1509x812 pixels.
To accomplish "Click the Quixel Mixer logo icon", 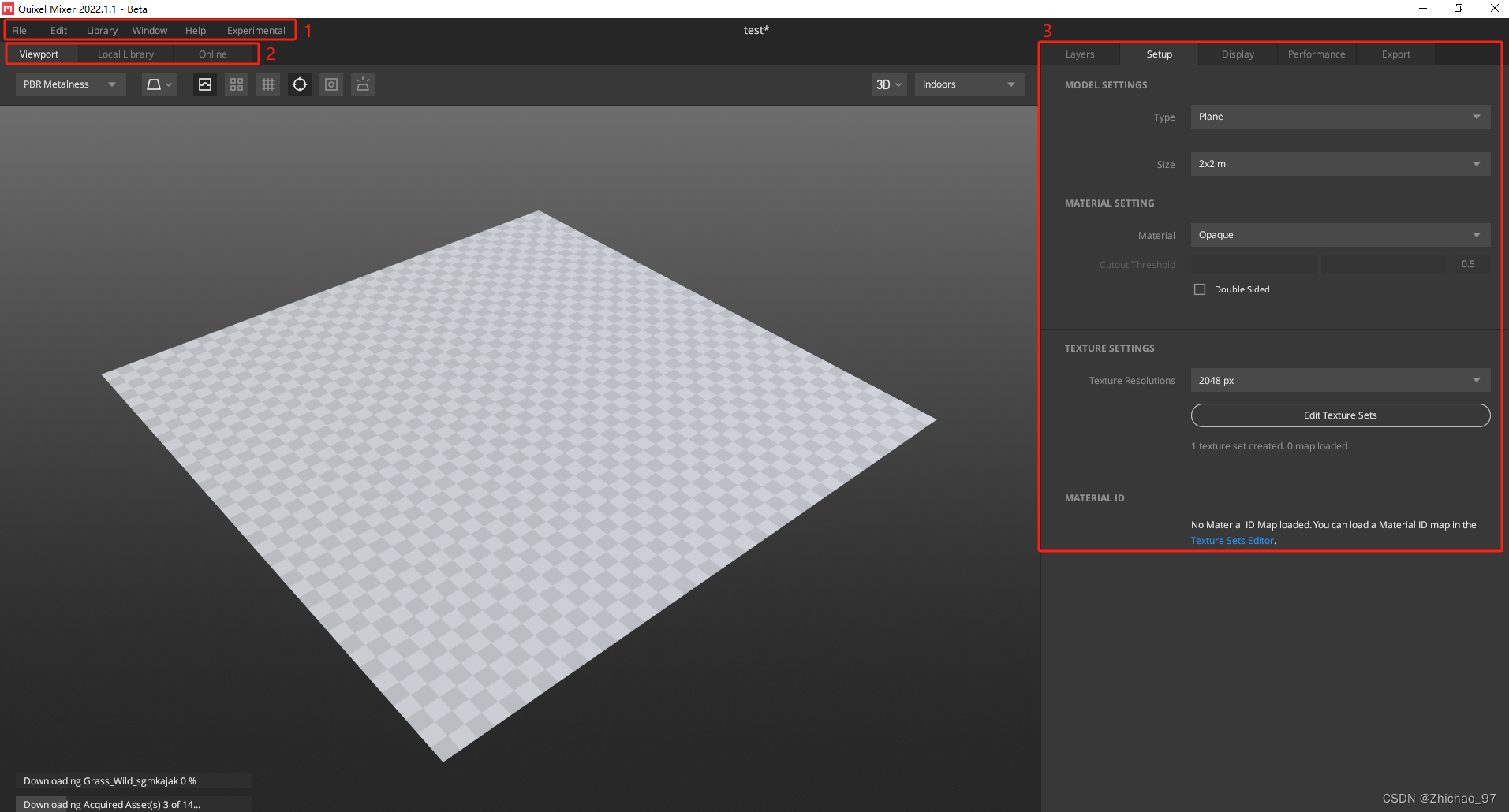I will pyautogui.click(x=8, y=9).
